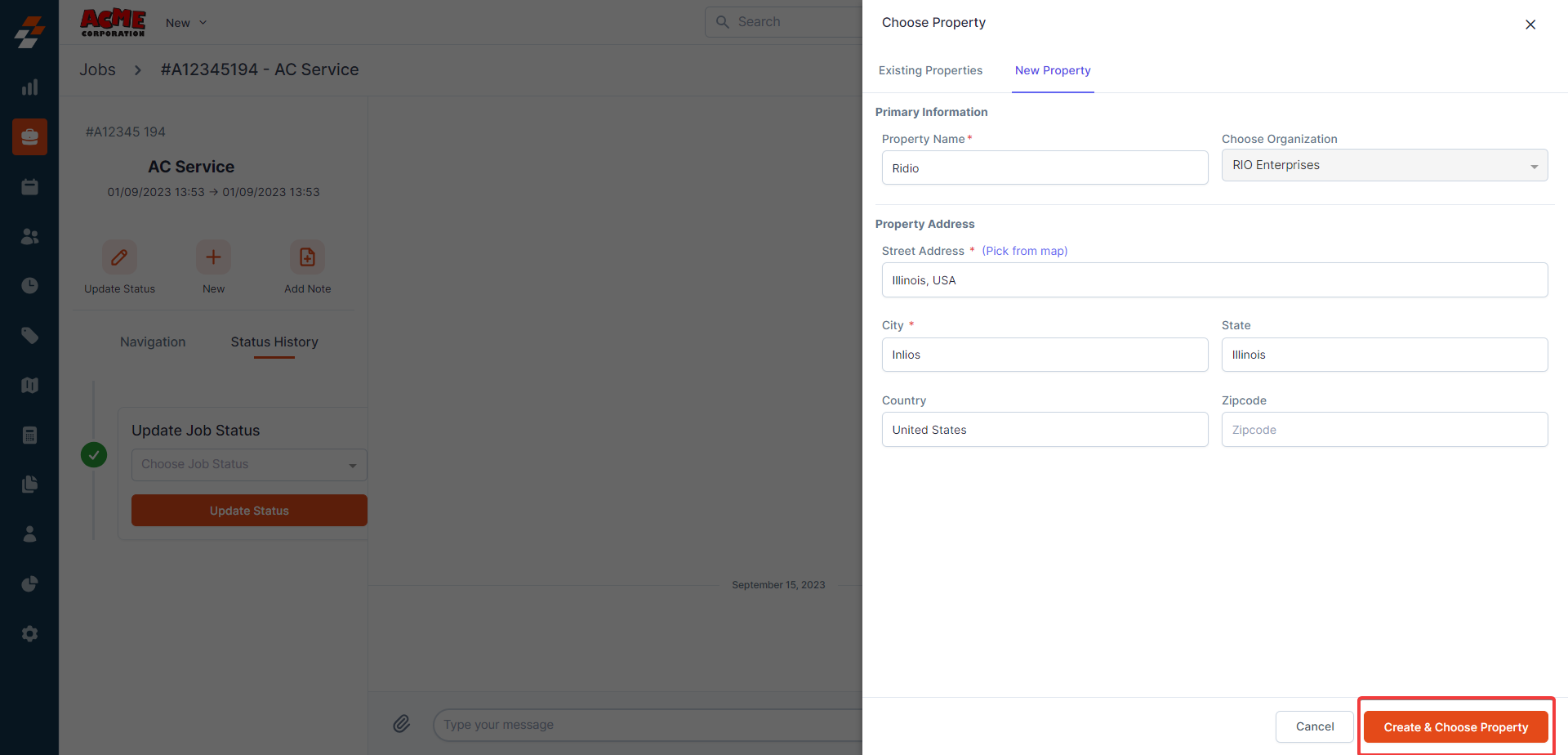Click the Property Name input field
The height and width of the screenshot is (755, 1568).
tap(1045, 168)
